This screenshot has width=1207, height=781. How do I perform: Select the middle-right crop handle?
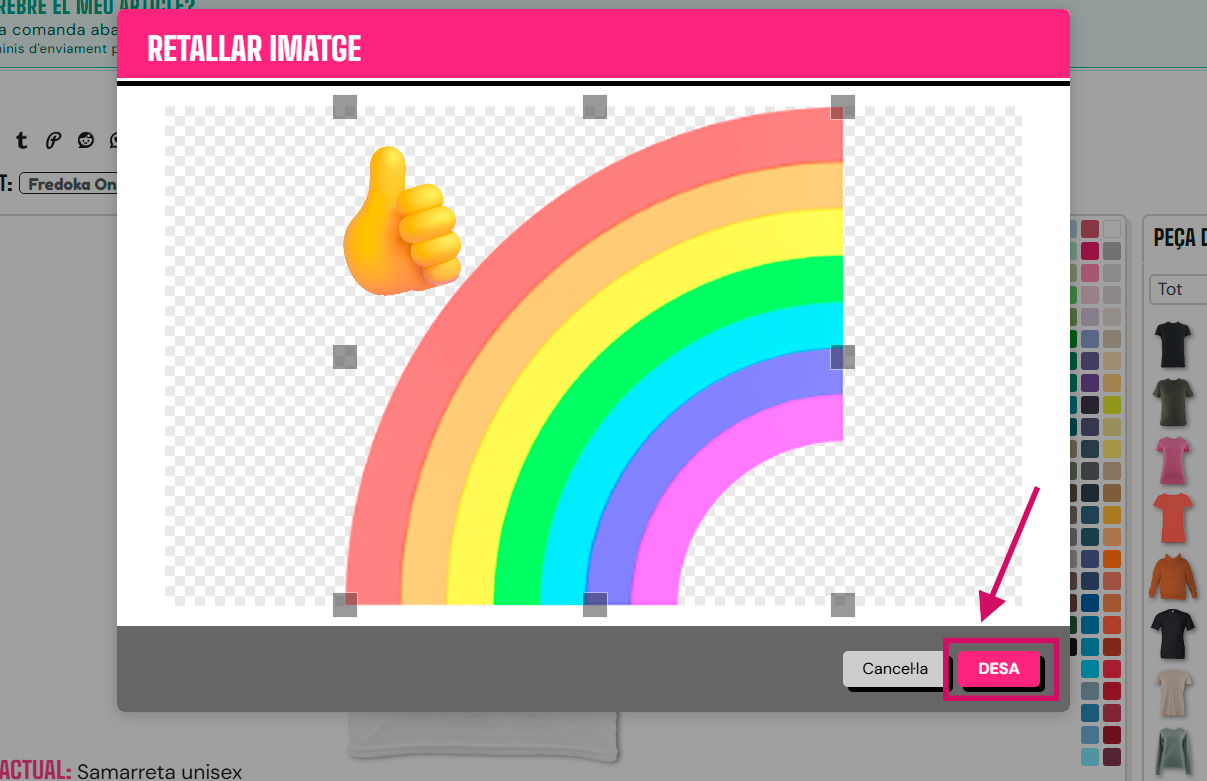point(843,357)
